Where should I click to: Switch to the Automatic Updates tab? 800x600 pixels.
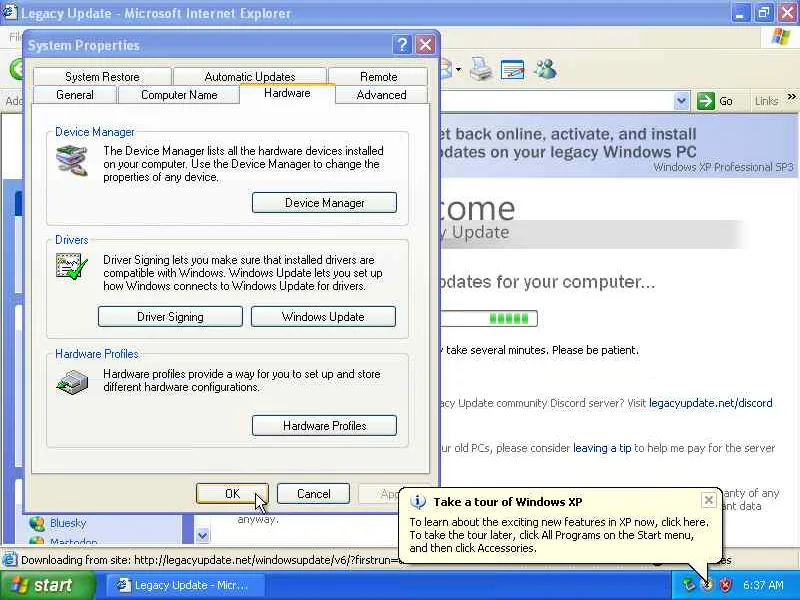249,77
